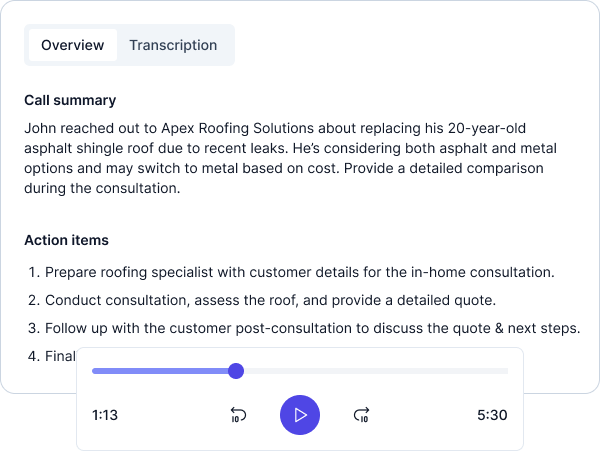Select the 'Follow up with the customer' action item
The image size is (600, 451).
pyautogui.click(x=312, y=328)
